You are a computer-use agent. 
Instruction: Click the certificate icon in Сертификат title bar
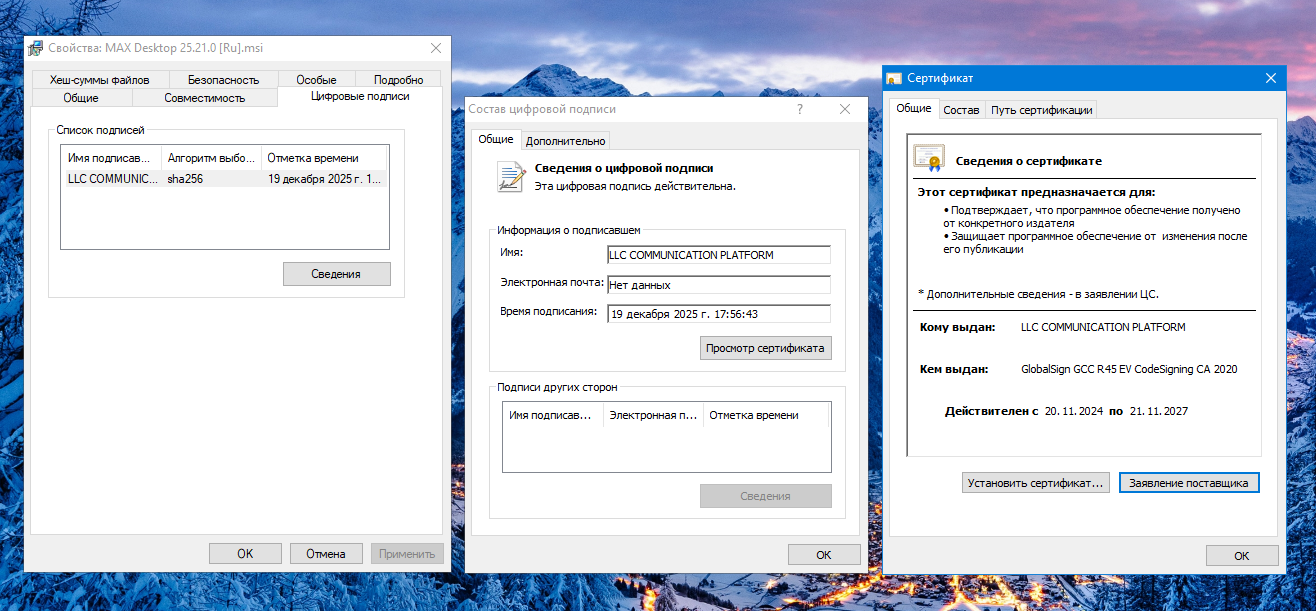(x=894, y=79)
